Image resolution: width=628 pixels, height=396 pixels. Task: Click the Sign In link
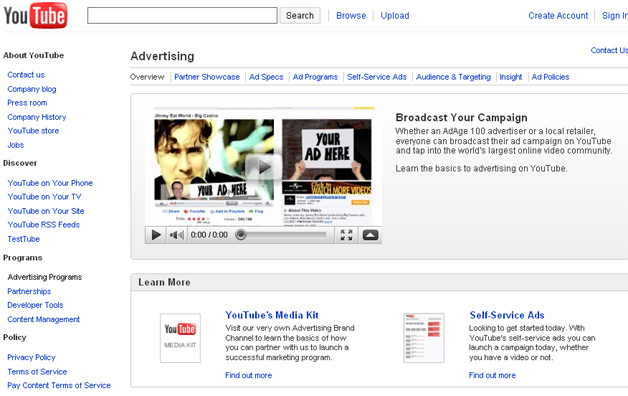pos(615,16)
